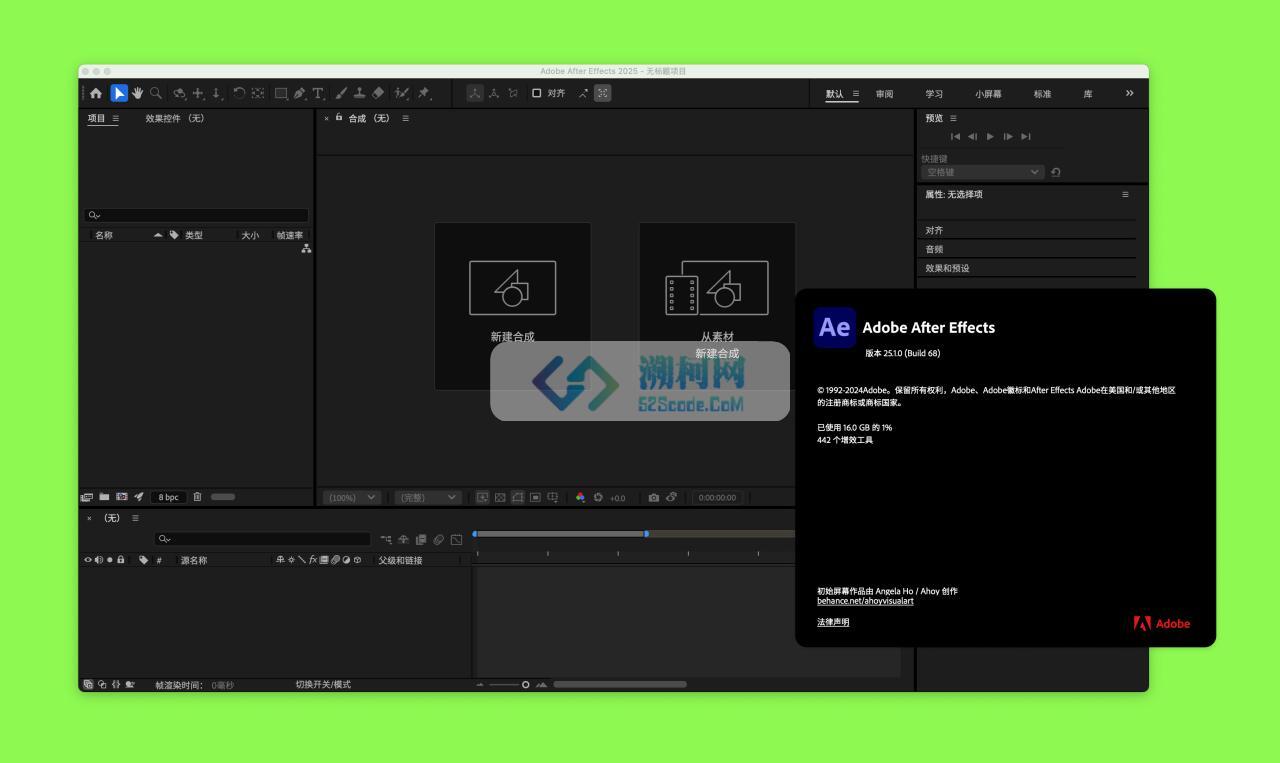Screen dimensions: 1280x763
Task: Click the show channel color icon in viewer
Action: point(580,497)
